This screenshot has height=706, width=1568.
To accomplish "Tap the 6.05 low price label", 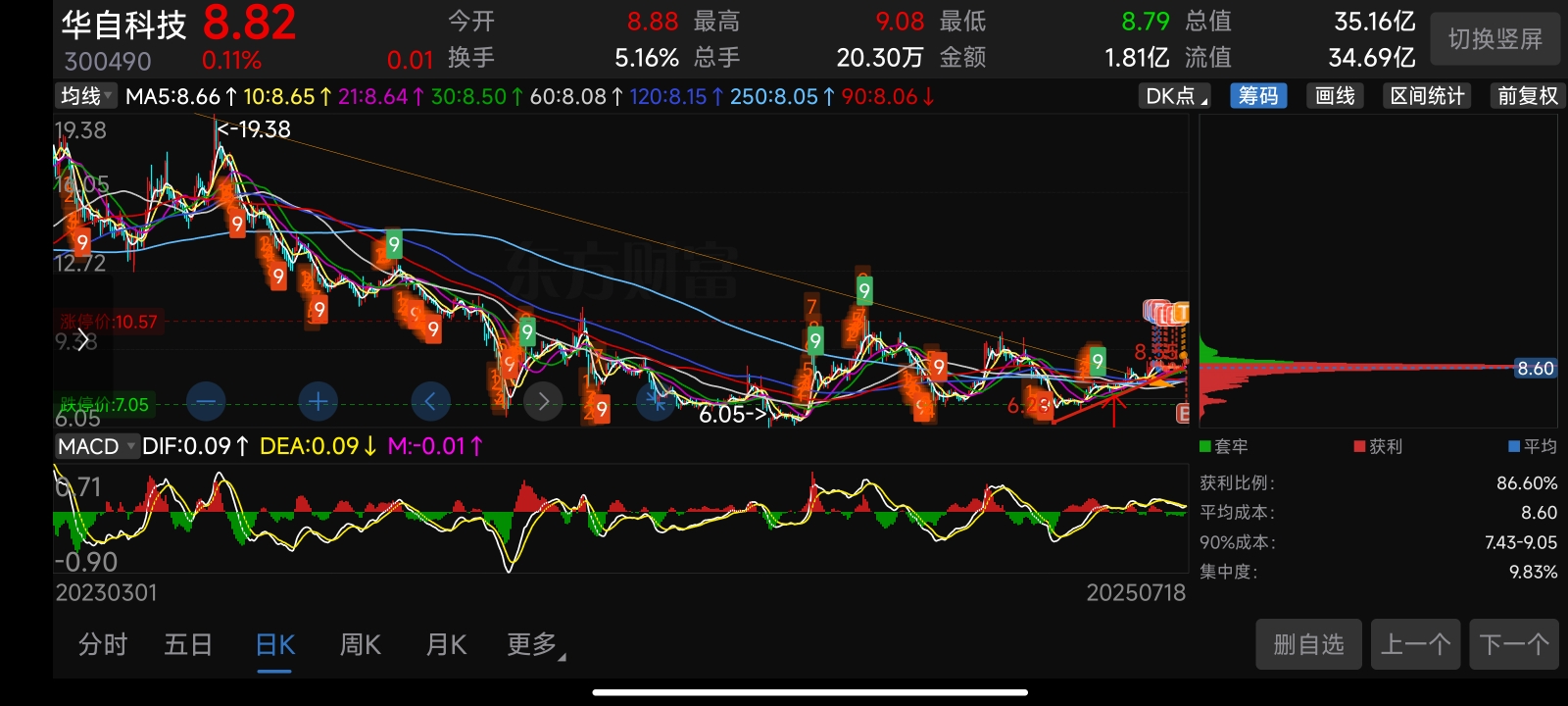I will pos(732,414).
